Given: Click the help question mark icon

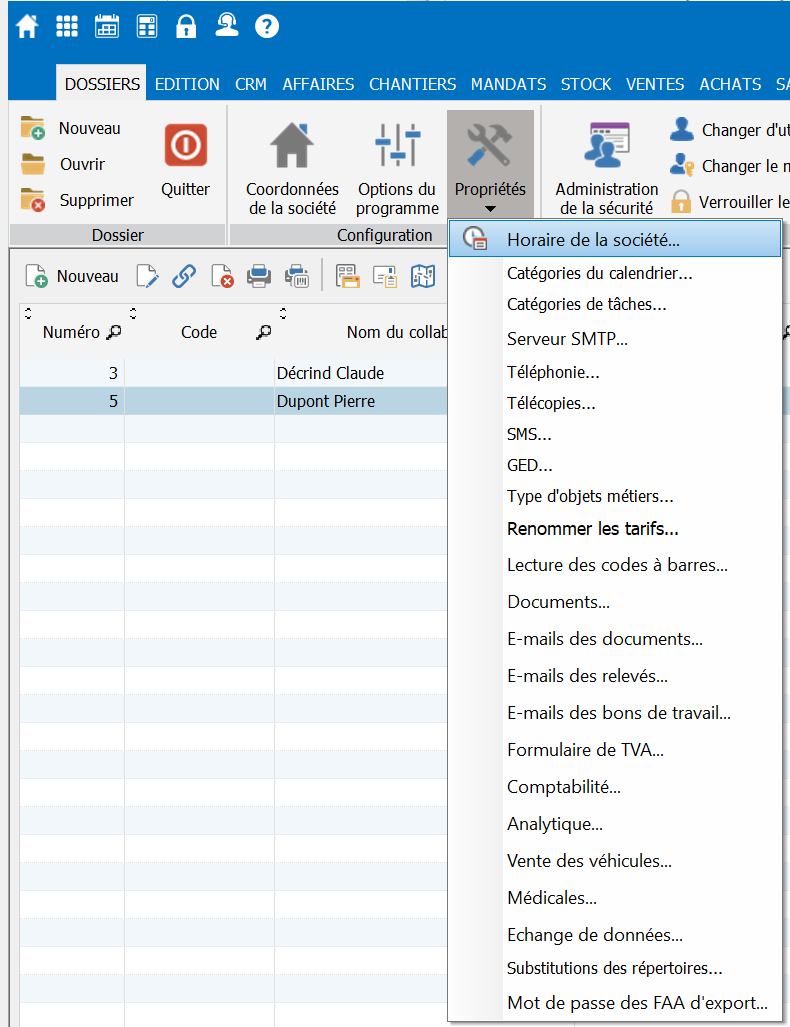Looking at the screenshot, I should (267, 27).
